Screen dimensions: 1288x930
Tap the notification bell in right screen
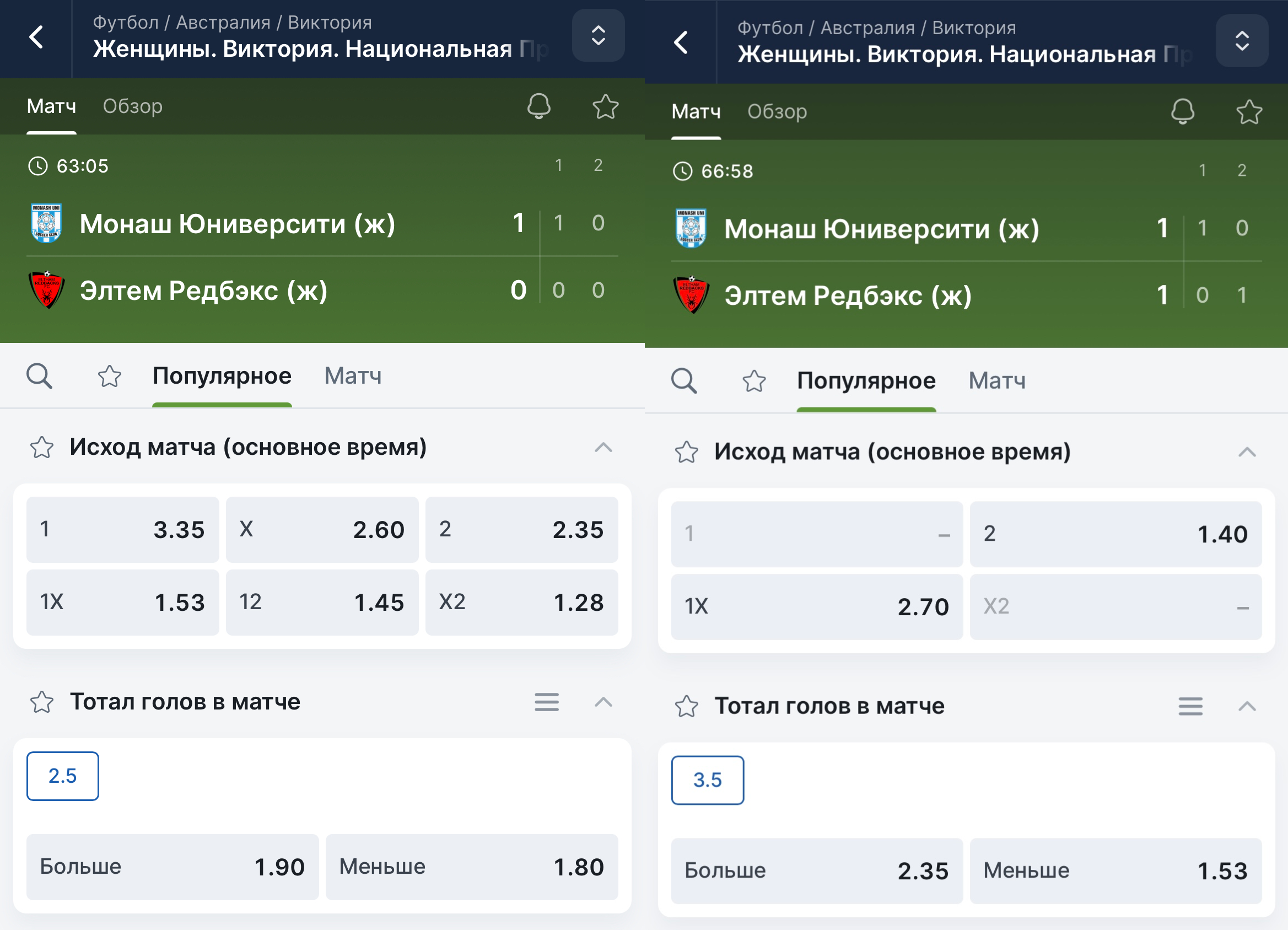1183,111
